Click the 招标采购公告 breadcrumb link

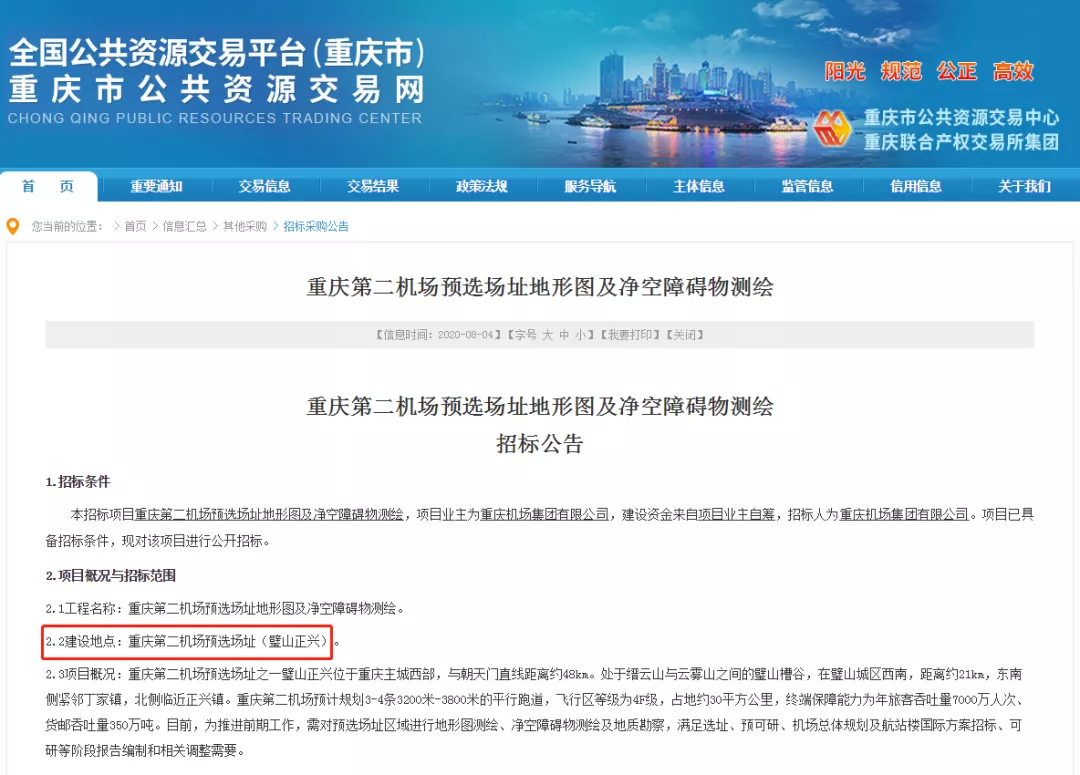point(316,226)
